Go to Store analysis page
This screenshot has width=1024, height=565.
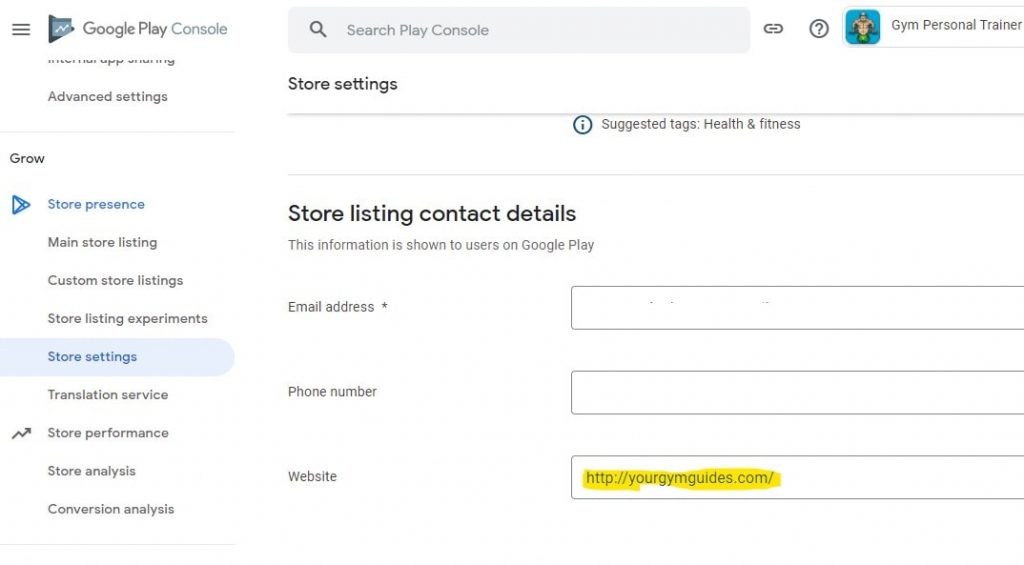[x=91, y=471]
